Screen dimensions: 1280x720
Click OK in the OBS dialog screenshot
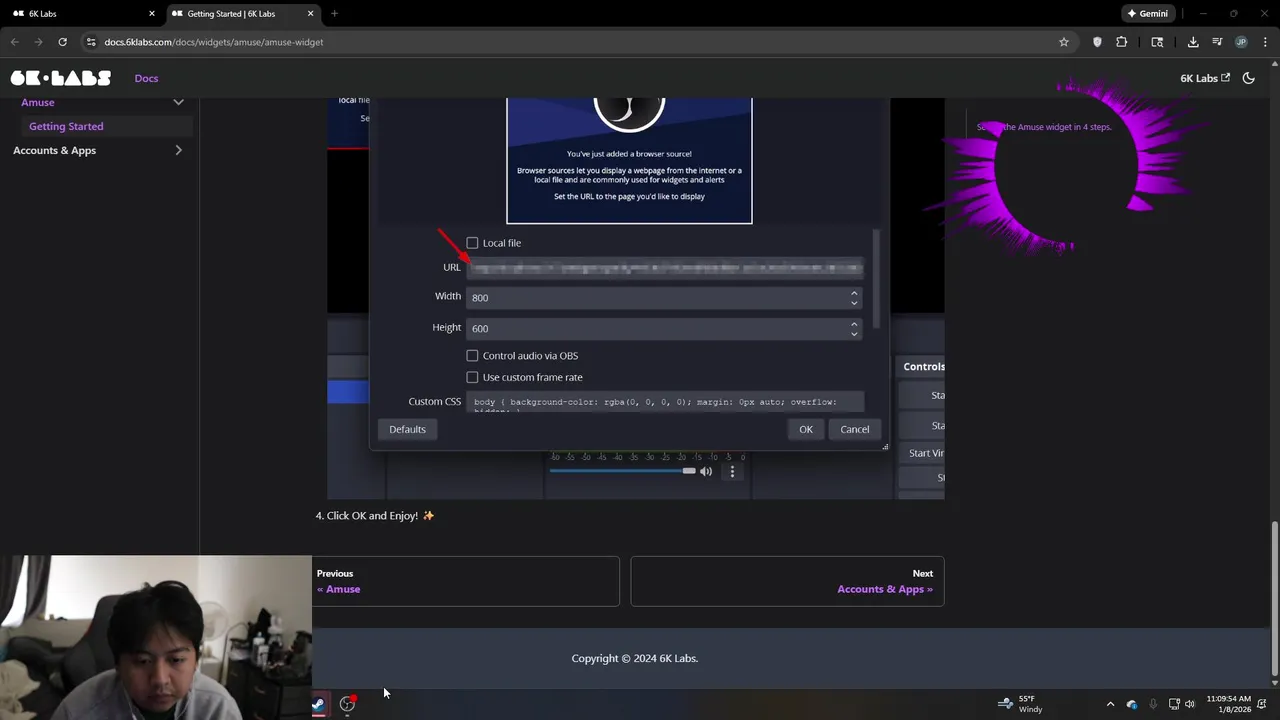806,429
